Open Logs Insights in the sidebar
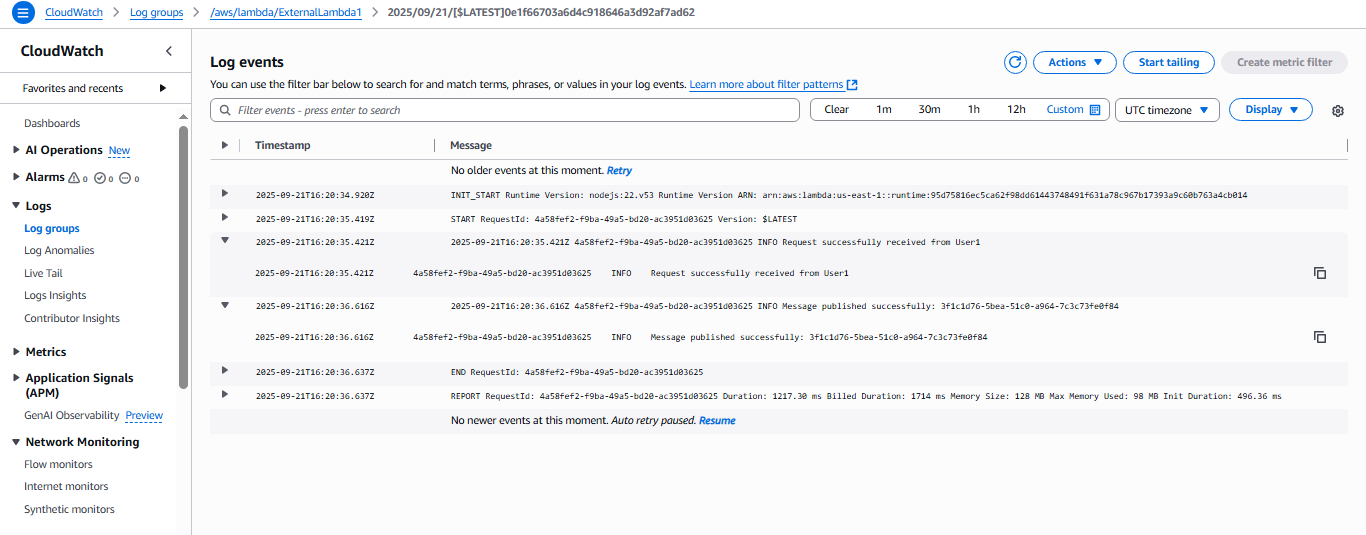1366x535 pixels. click(55, 296)
